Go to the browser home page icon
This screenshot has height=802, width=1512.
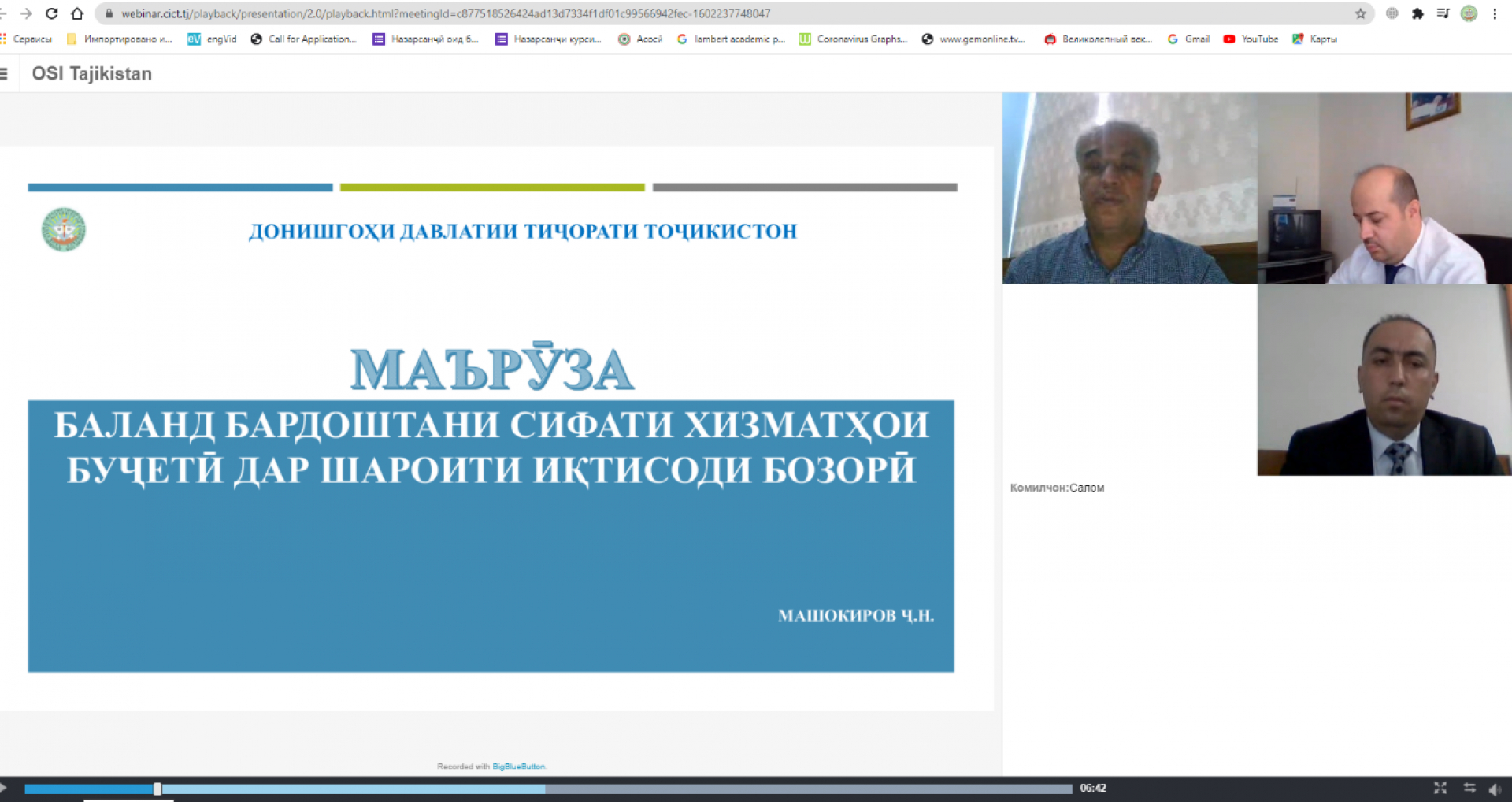(x=77, y=13)
